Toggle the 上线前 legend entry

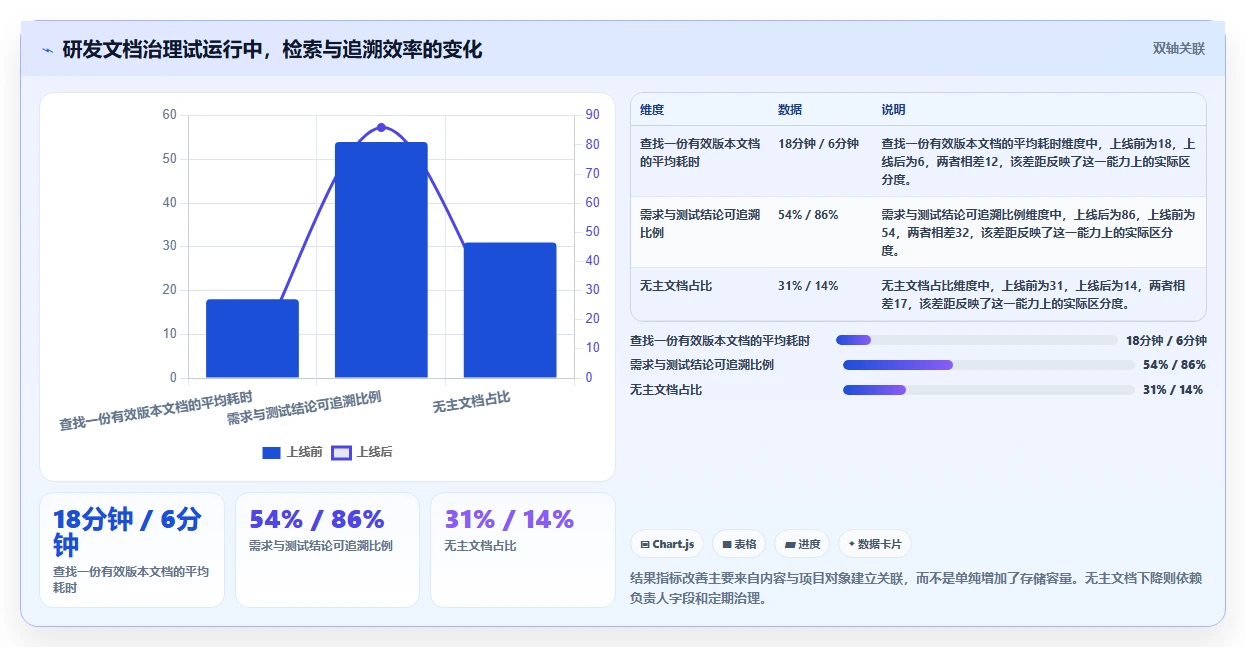pos(292,452)
